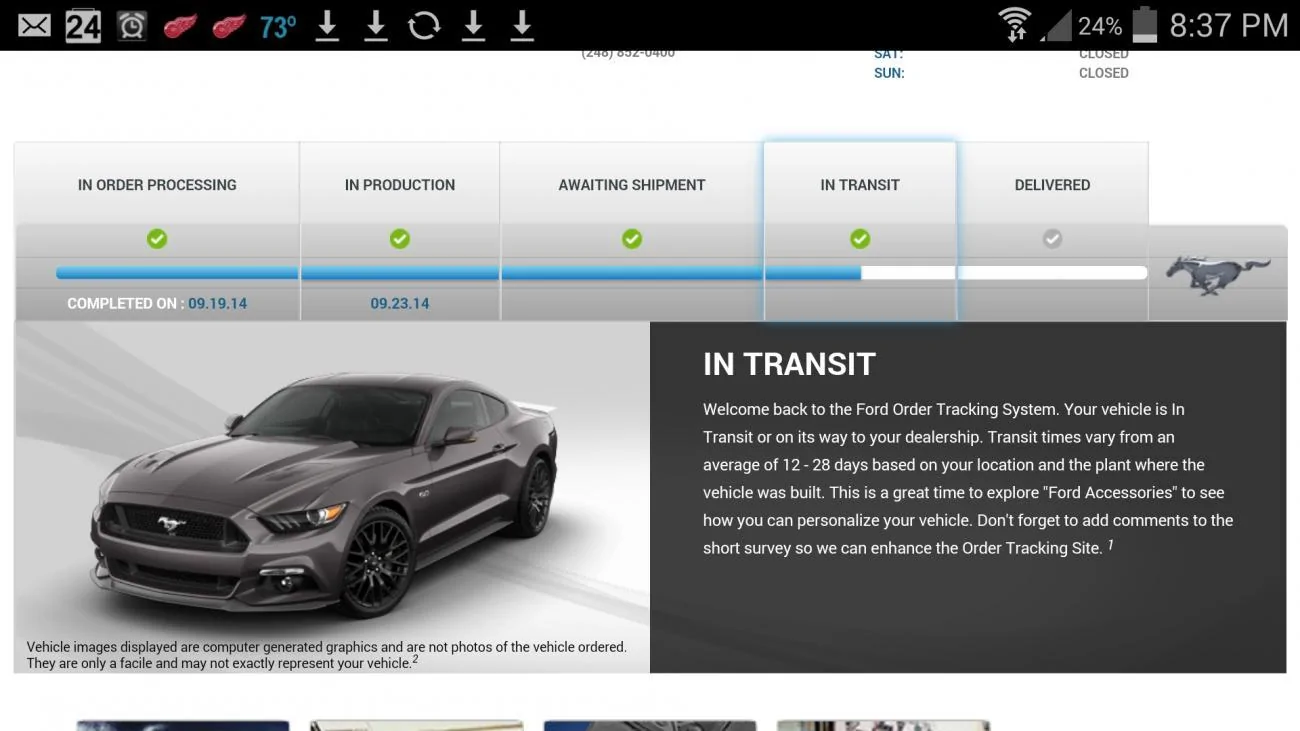Image resolution: width=1300 pixels, height=731 pixels.
Task: Tap the battery status icon
Action: pos(1144,25)
